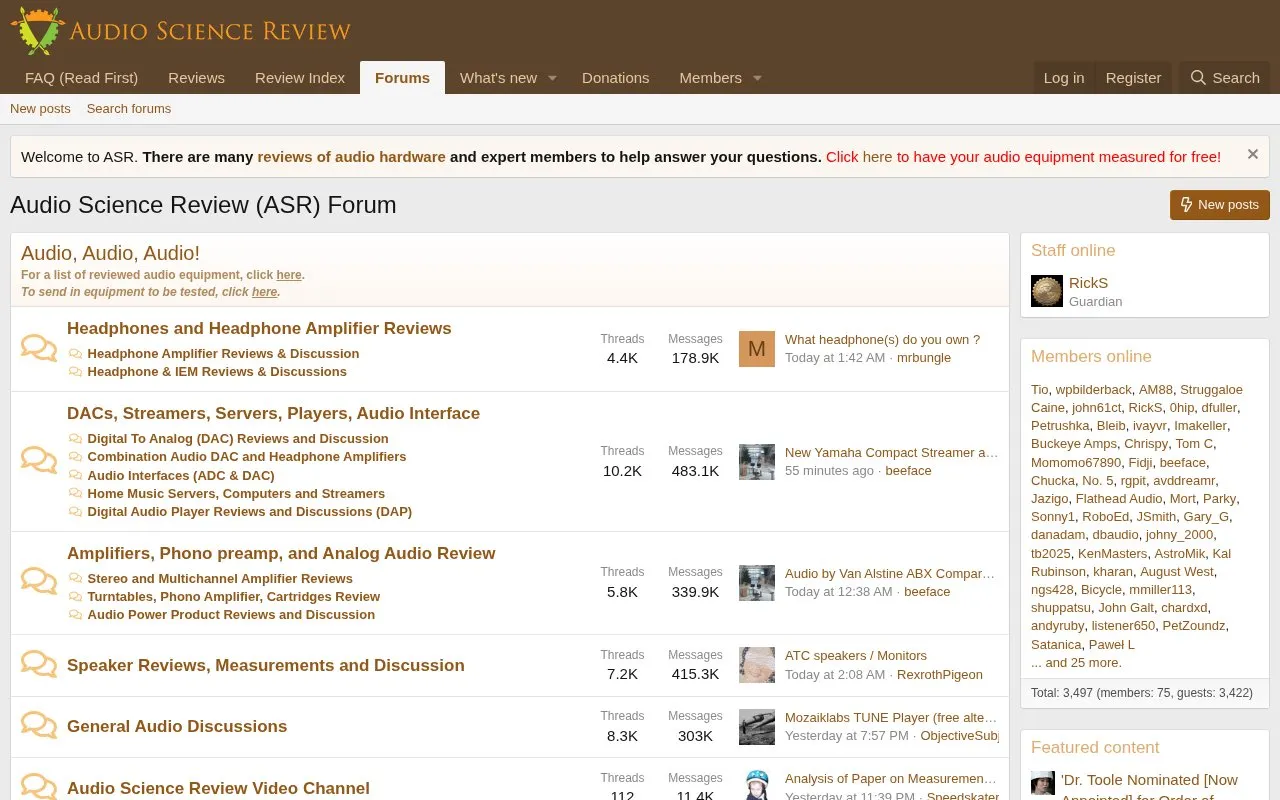Click avatar next to ATC speakers / Monitors
Viewport: 1280px width, 800px height.
(x=757, y=665)
